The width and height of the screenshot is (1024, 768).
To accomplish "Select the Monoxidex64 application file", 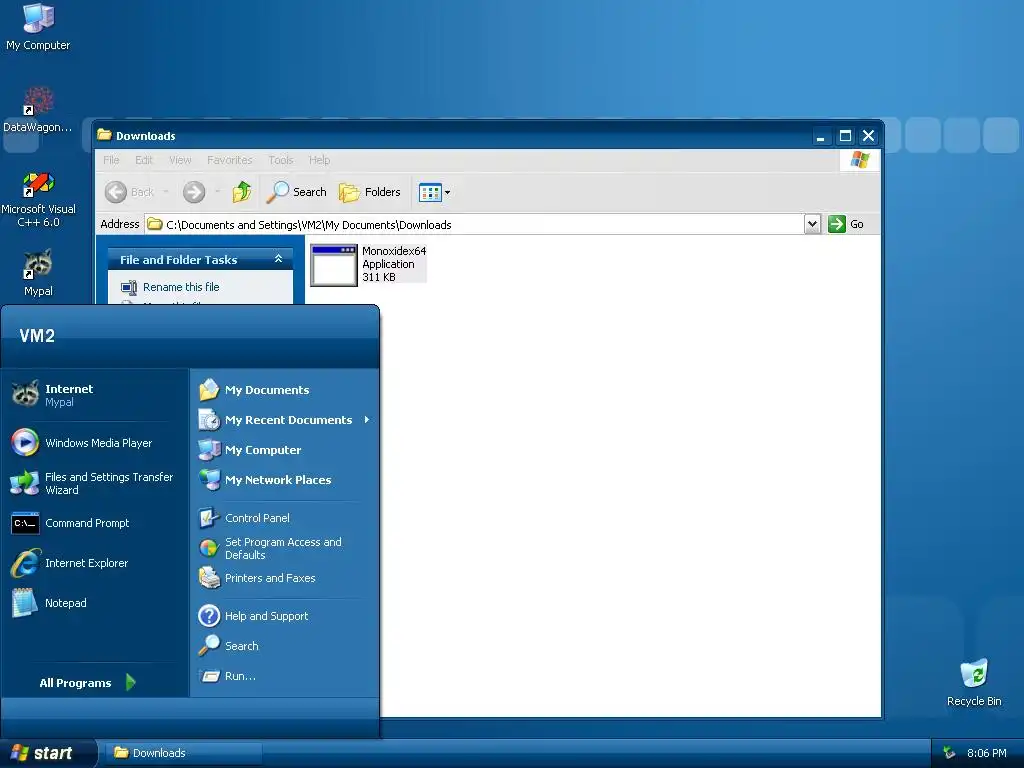I will pos(369,264).
